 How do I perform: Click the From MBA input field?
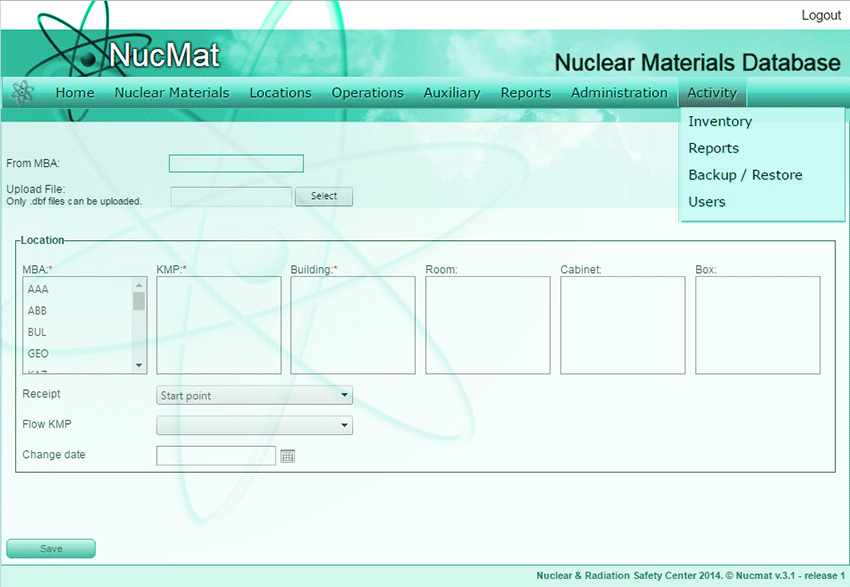point(236,164)
